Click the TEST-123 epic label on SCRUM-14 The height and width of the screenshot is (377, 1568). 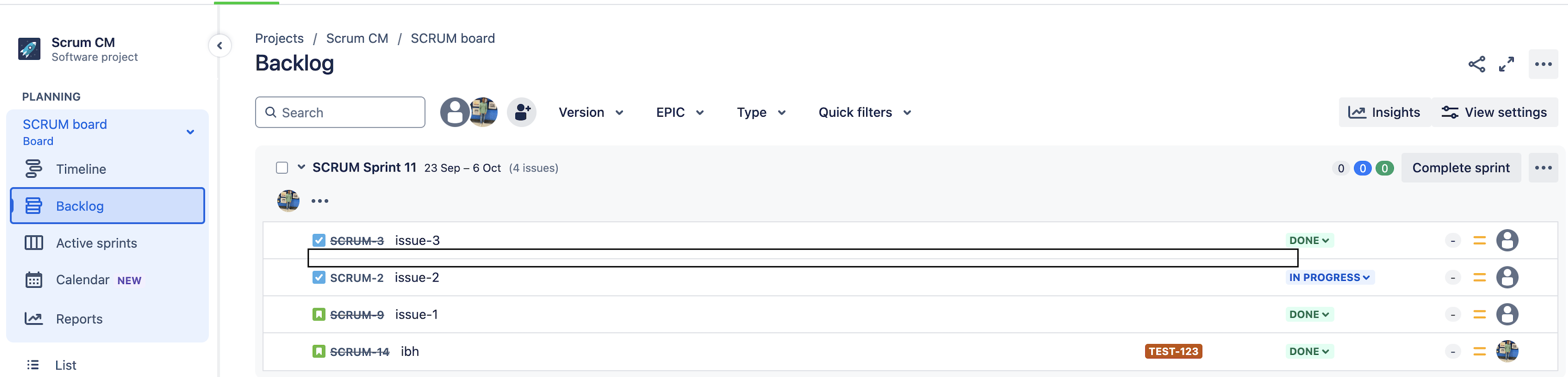click(x=1173, y=351)
